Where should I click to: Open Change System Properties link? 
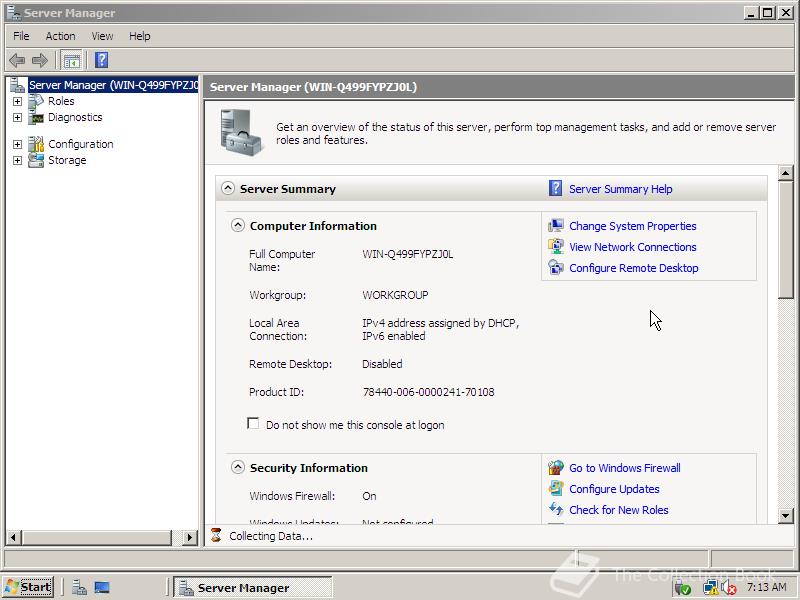633,226
